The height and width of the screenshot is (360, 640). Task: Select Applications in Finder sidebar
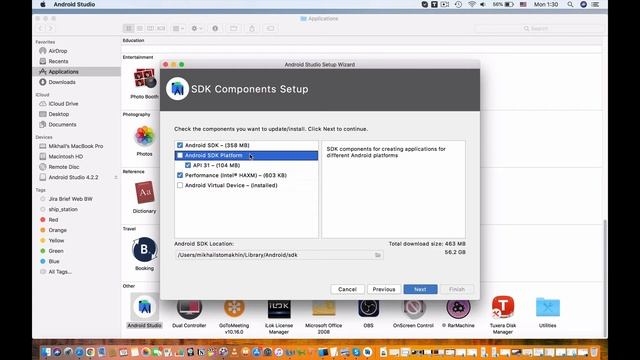click(63, 72)
